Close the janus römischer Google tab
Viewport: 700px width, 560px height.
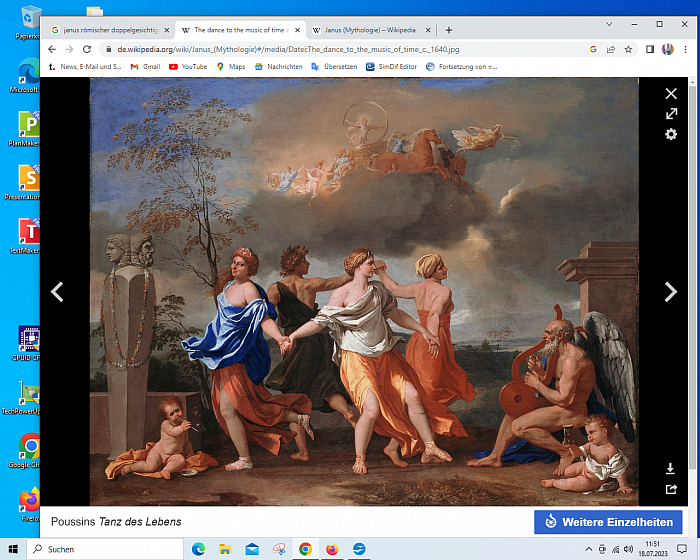(x=167, y=30)
